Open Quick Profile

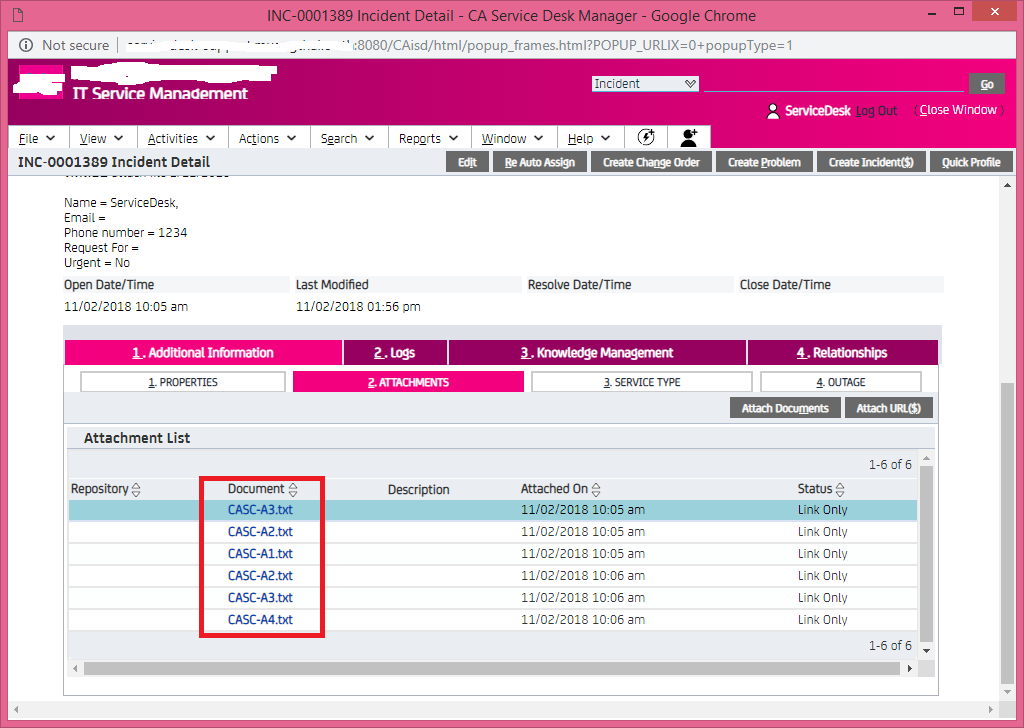[x=971, y=162]
